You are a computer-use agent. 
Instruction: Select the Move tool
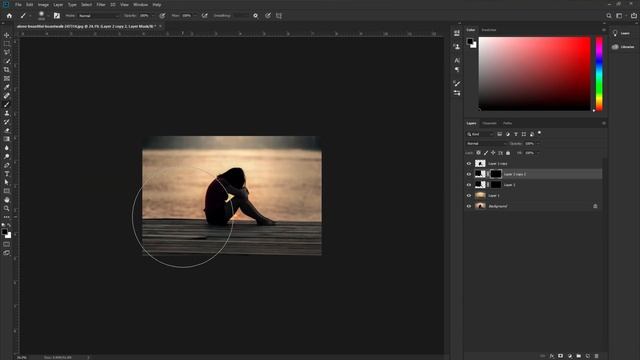tap(7, 35)
